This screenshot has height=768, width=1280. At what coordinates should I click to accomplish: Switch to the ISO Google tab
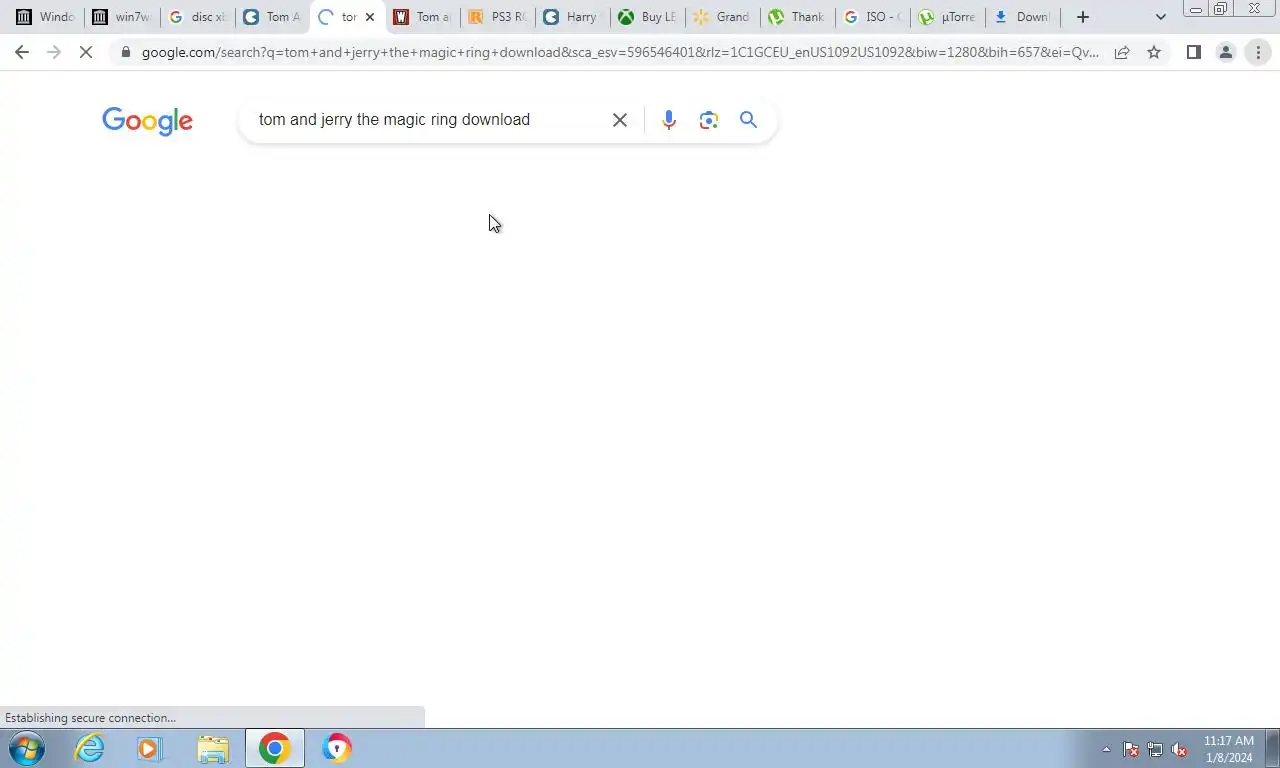pyautogui.click(x=872, y=17)
